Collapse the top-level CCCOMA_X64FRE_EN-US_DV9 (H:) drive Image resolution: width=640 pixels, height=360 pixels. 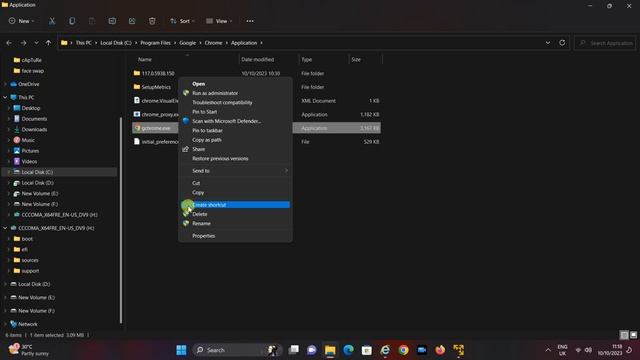point(5,228)
